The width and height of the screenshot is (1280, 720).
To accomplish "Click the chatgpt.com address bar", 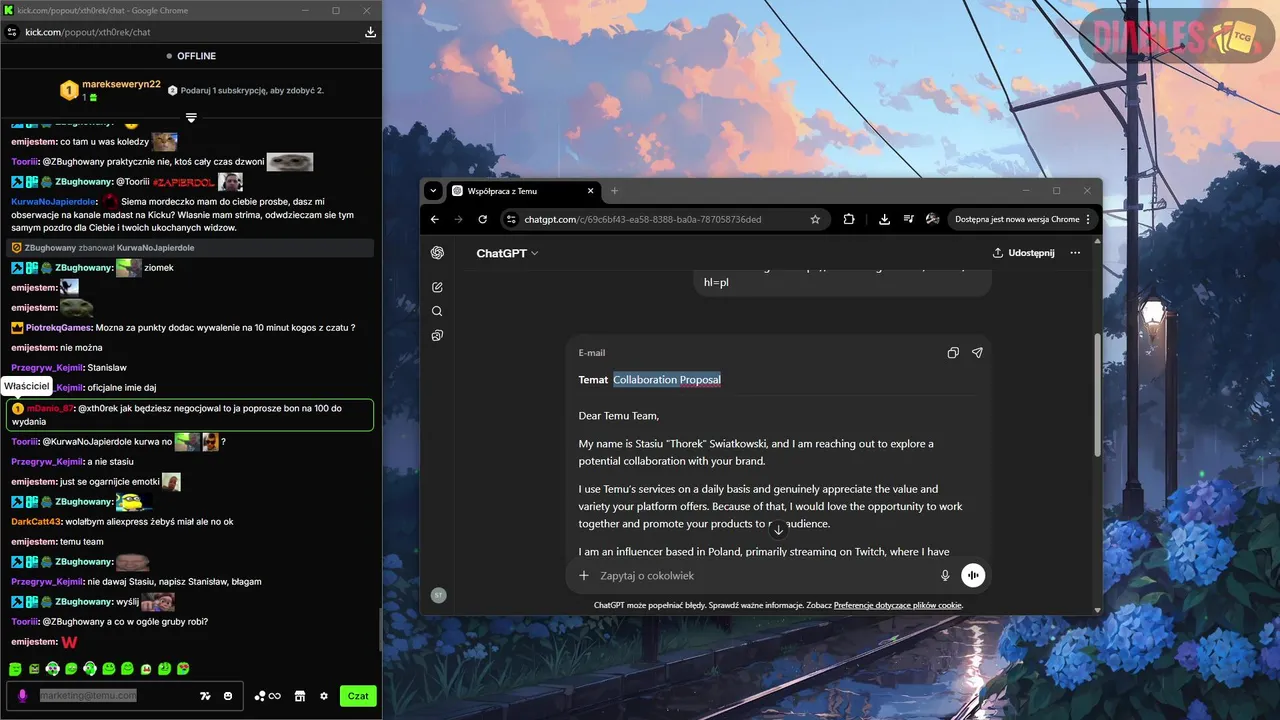I will [x=665, y=219].
